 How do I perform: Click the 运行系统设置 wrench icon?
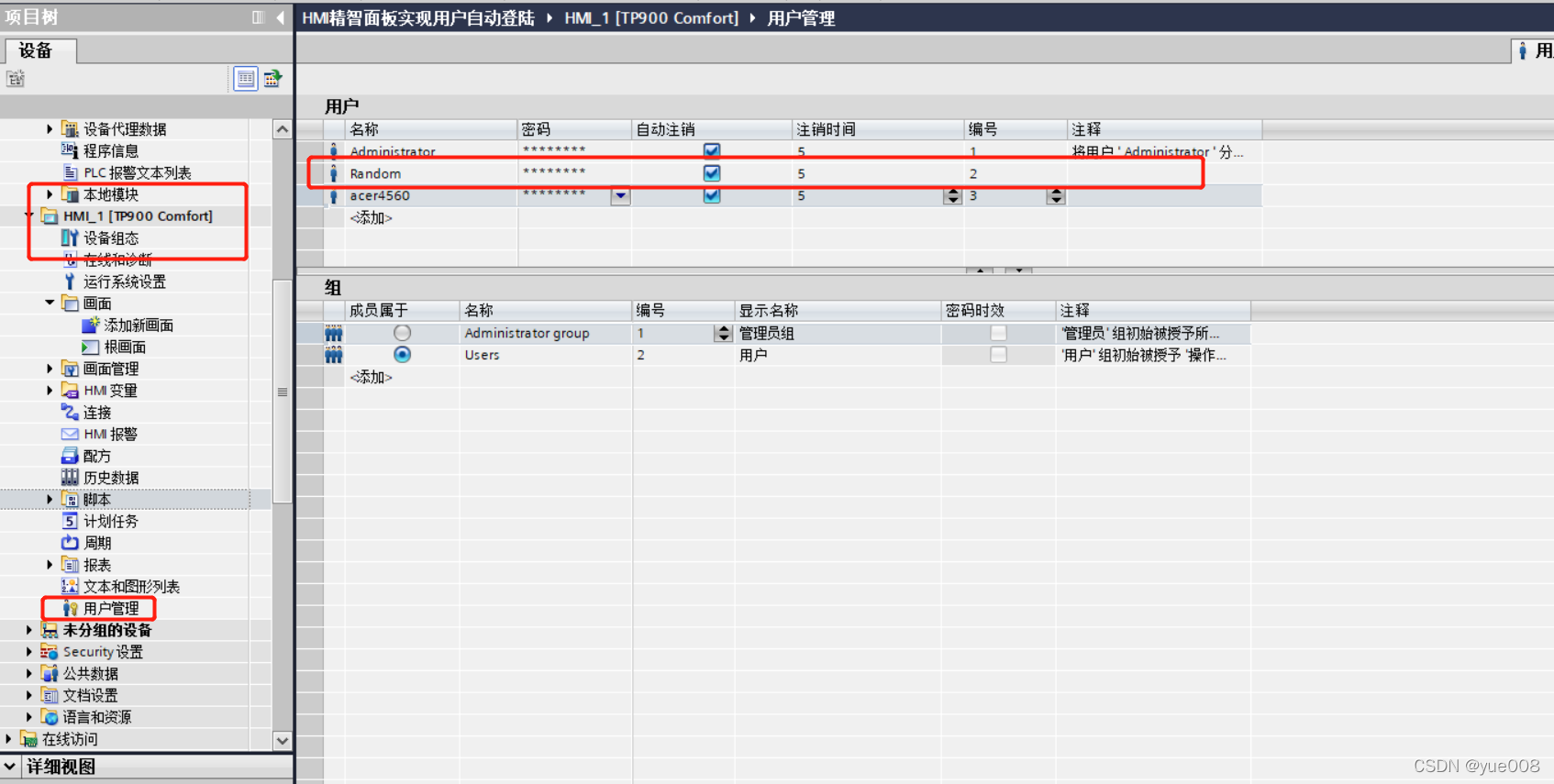pyautogui.click(x=70, y=282)
